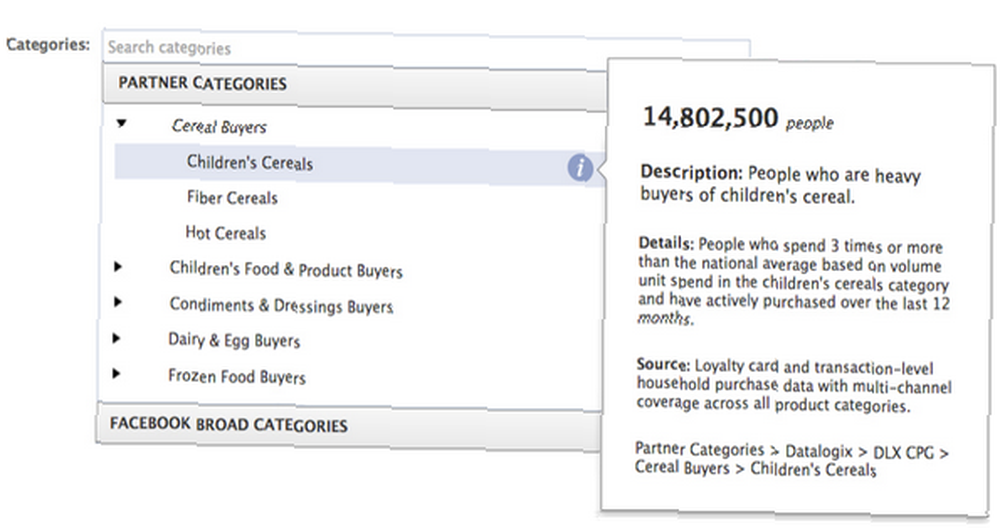Image resolution: width=1000 pixels, height=531 pixels.
Task: Expand the Dairy & Egg Buyers arrow
Action: pyautogui.click(x=116, y=338)
